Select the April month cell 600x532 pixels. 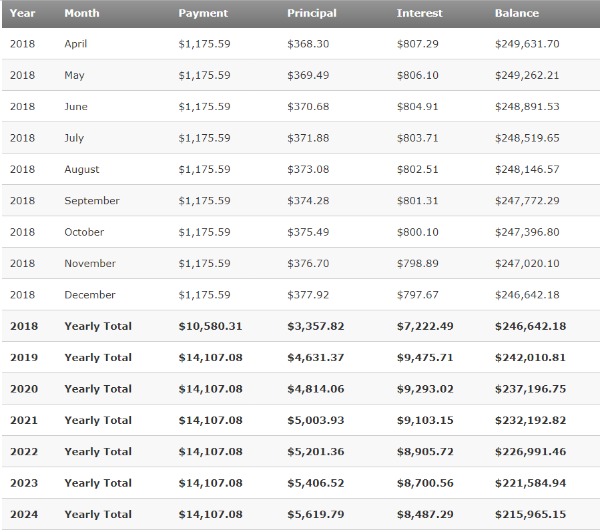pyautogui.click(x=76, y=44)
